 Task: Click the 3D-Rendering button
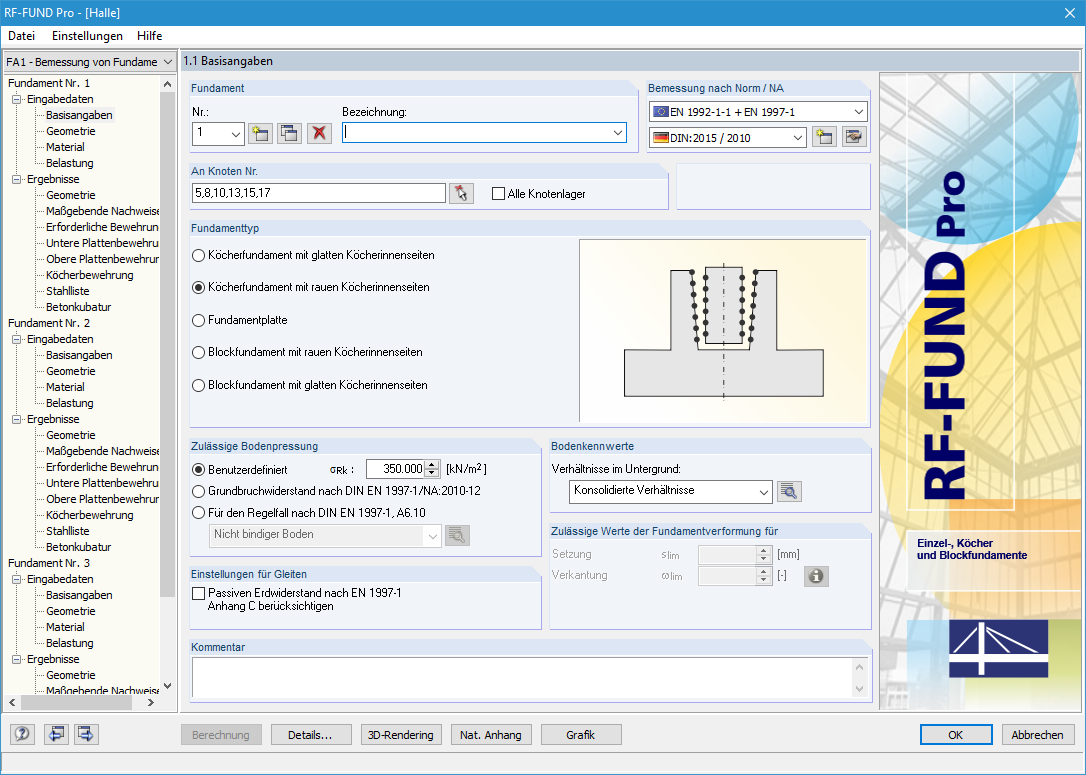pyautogui.click(x=401, y=735)
